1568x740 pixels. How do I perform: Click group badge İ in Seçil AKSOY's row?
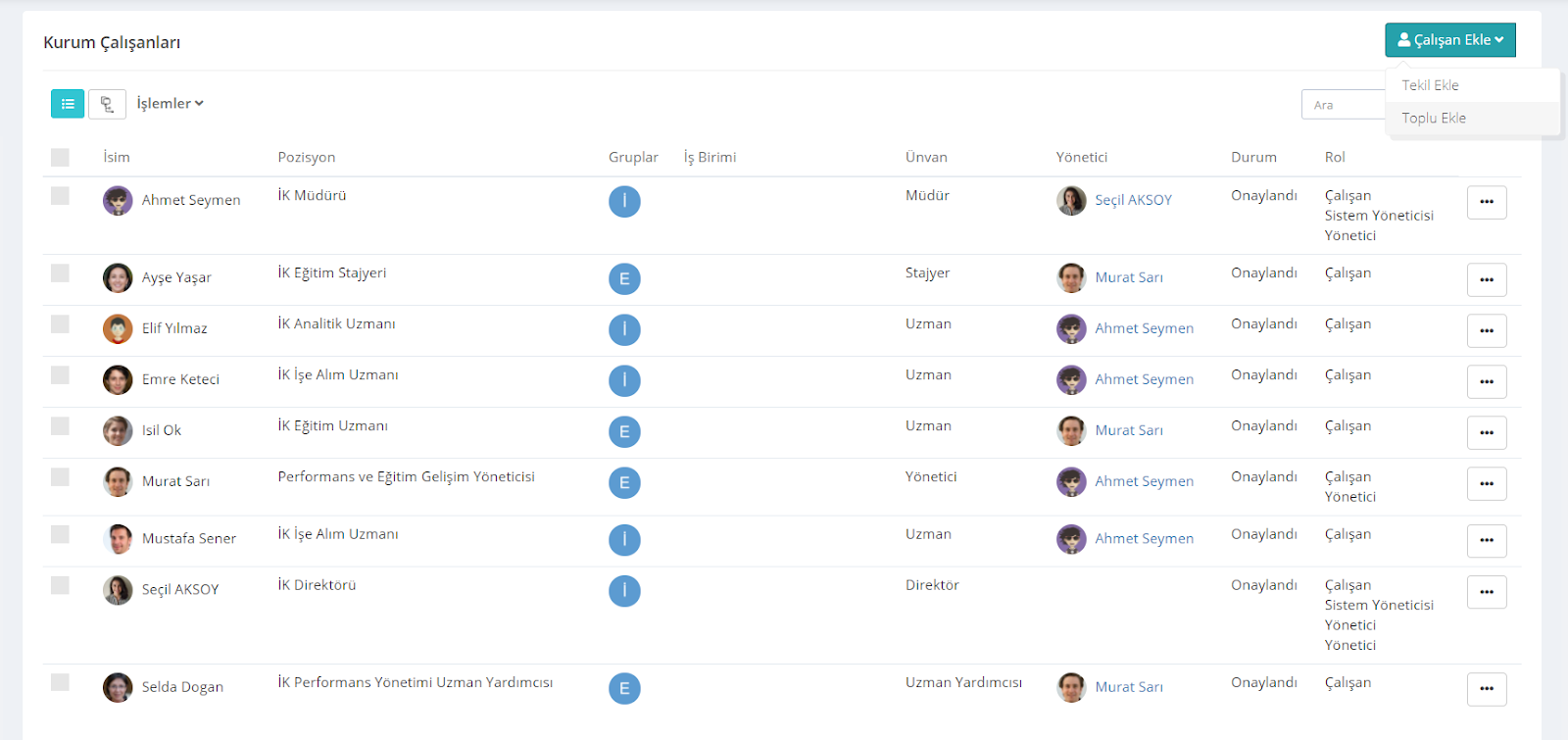pyautogui.click(x=624, y=591)
